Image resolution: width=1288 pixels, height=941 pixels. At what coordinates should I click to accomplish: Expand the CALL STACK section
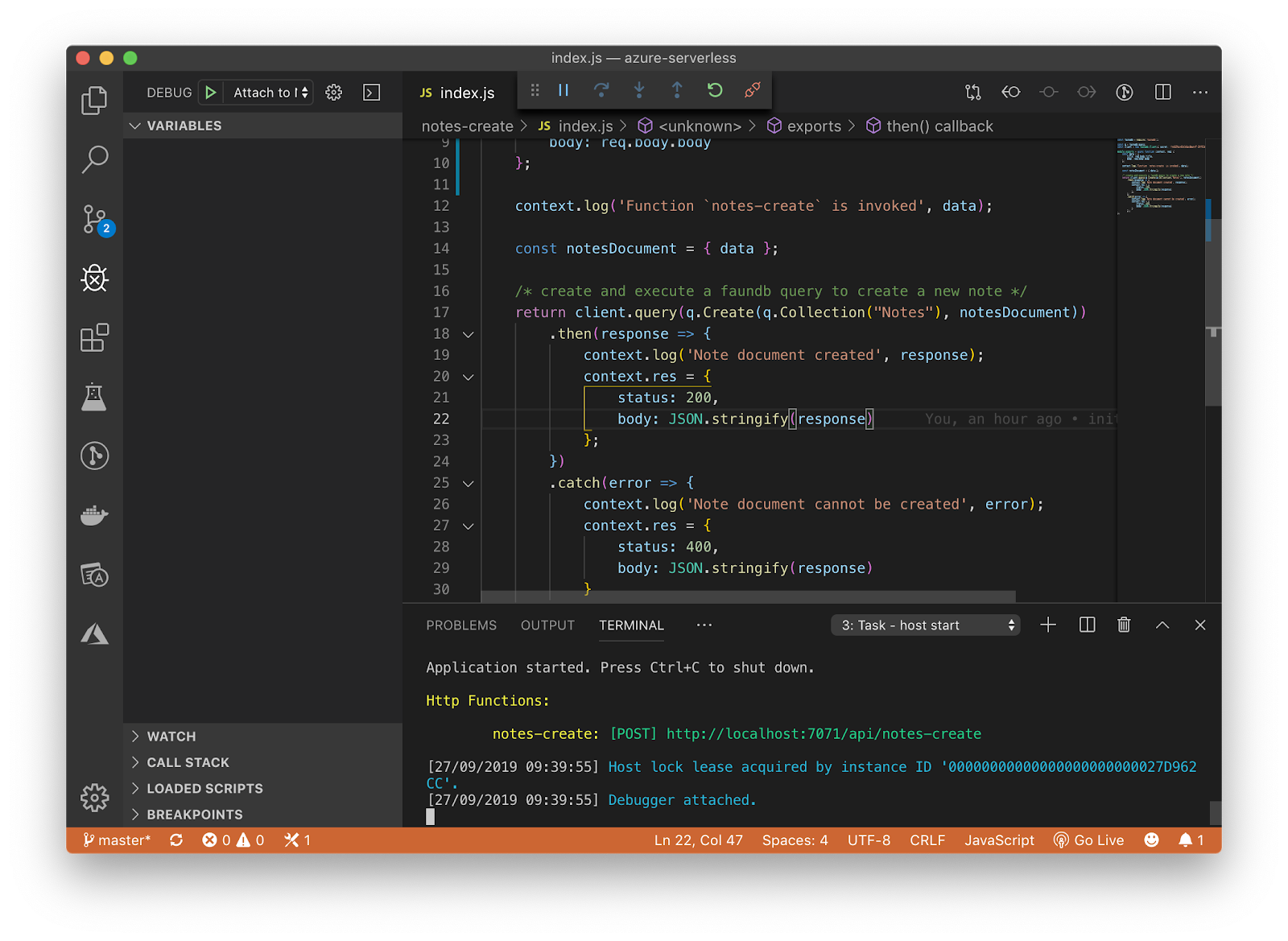click(188, 762)
